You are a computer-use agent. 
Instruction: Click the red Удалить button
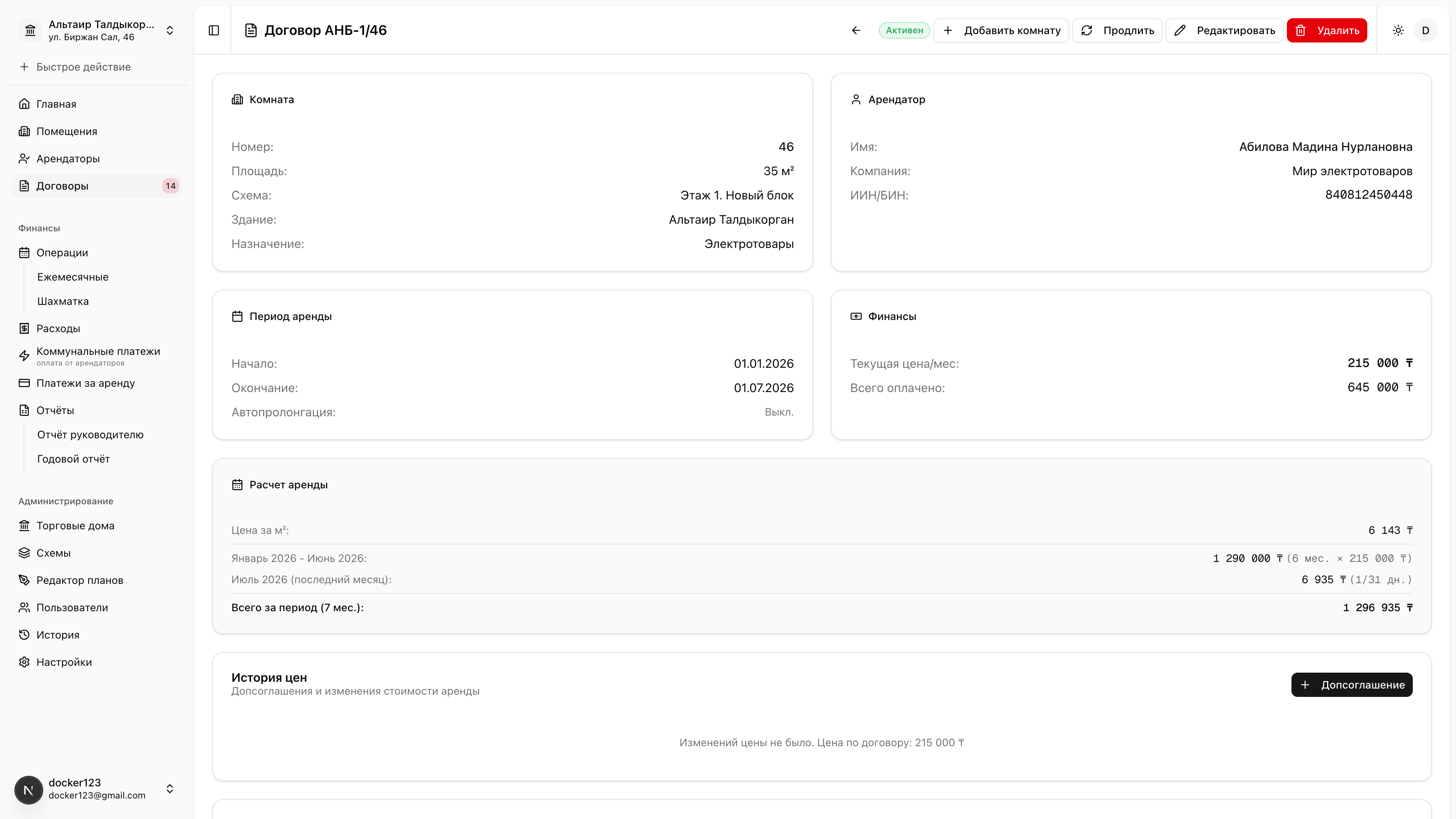click(1327, 30)
